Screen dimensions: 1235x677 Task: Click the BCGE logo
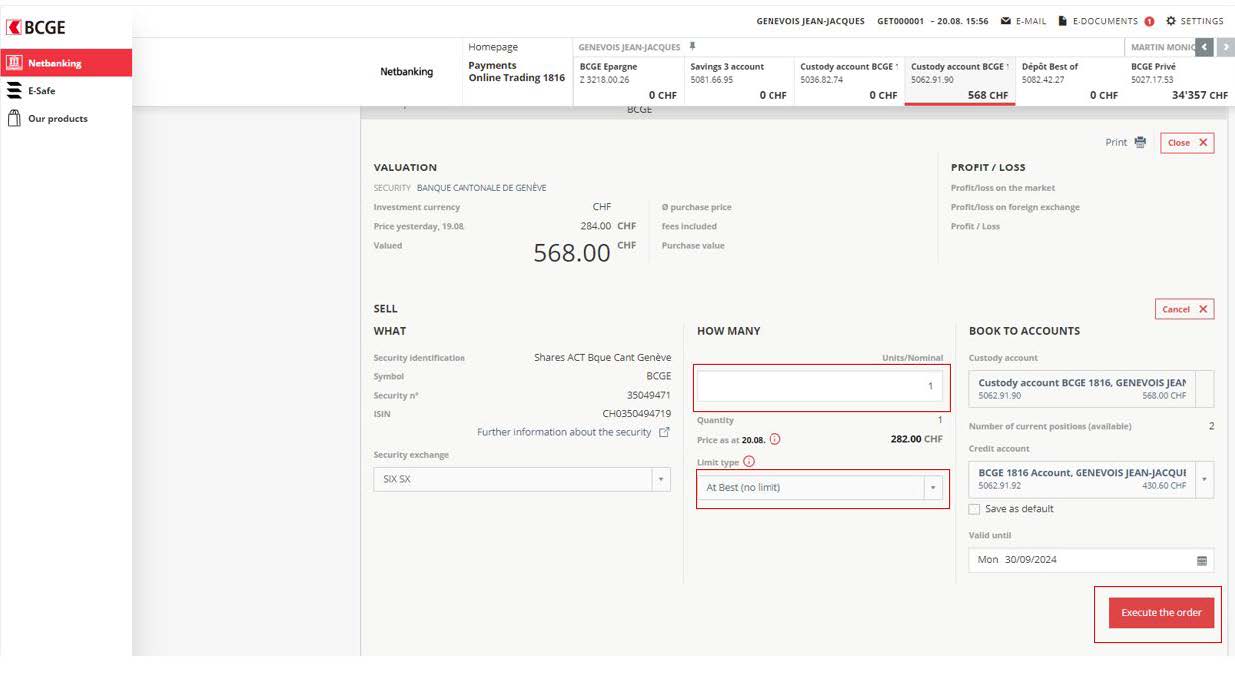(x=36, y=27)
